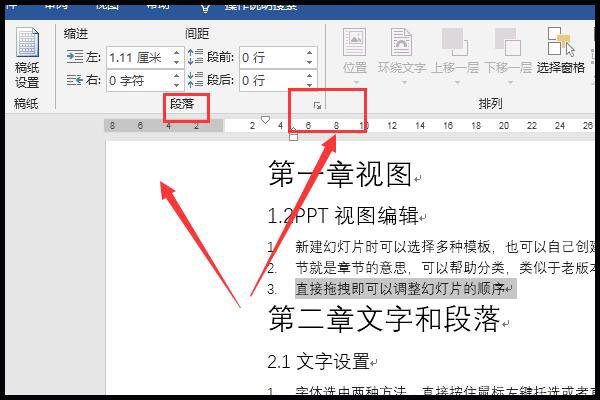Increase right indent with the up spinner

point(176,76)
